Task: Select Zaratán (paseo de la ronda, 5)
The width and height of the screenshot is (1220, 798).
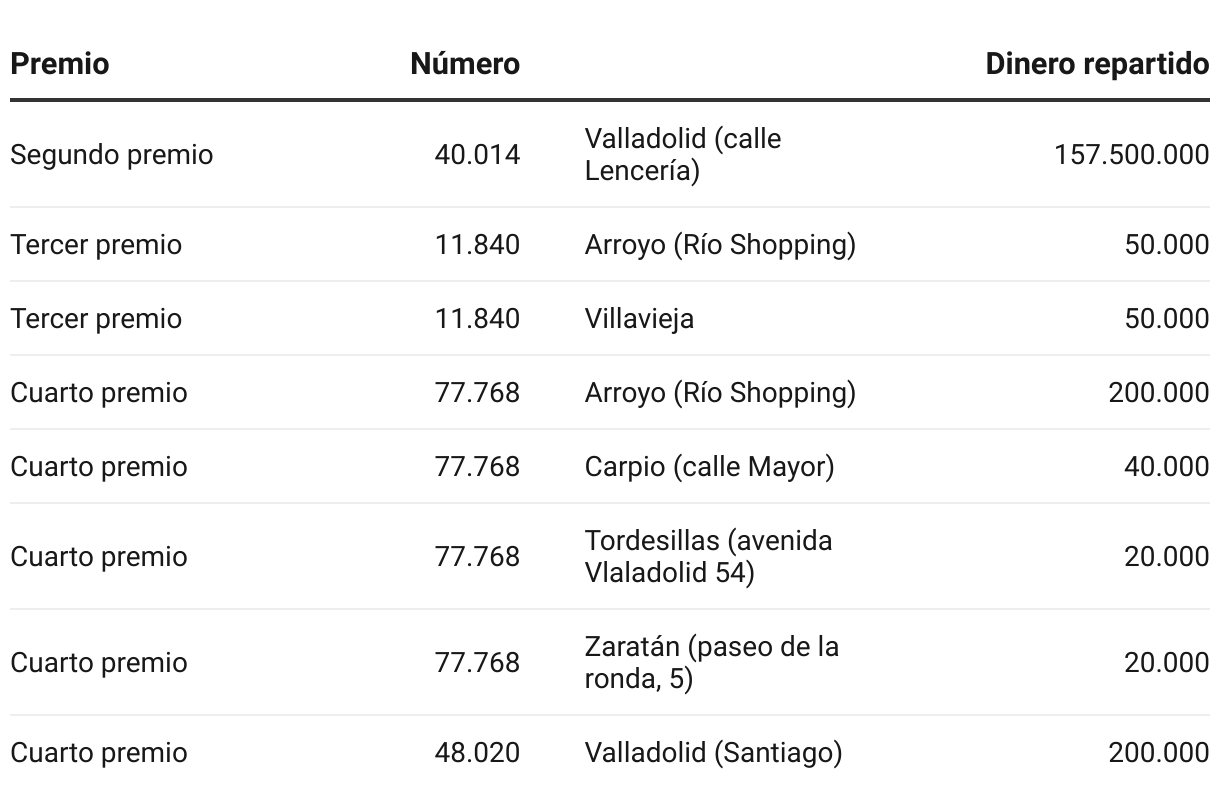Action: pos(711,663)
